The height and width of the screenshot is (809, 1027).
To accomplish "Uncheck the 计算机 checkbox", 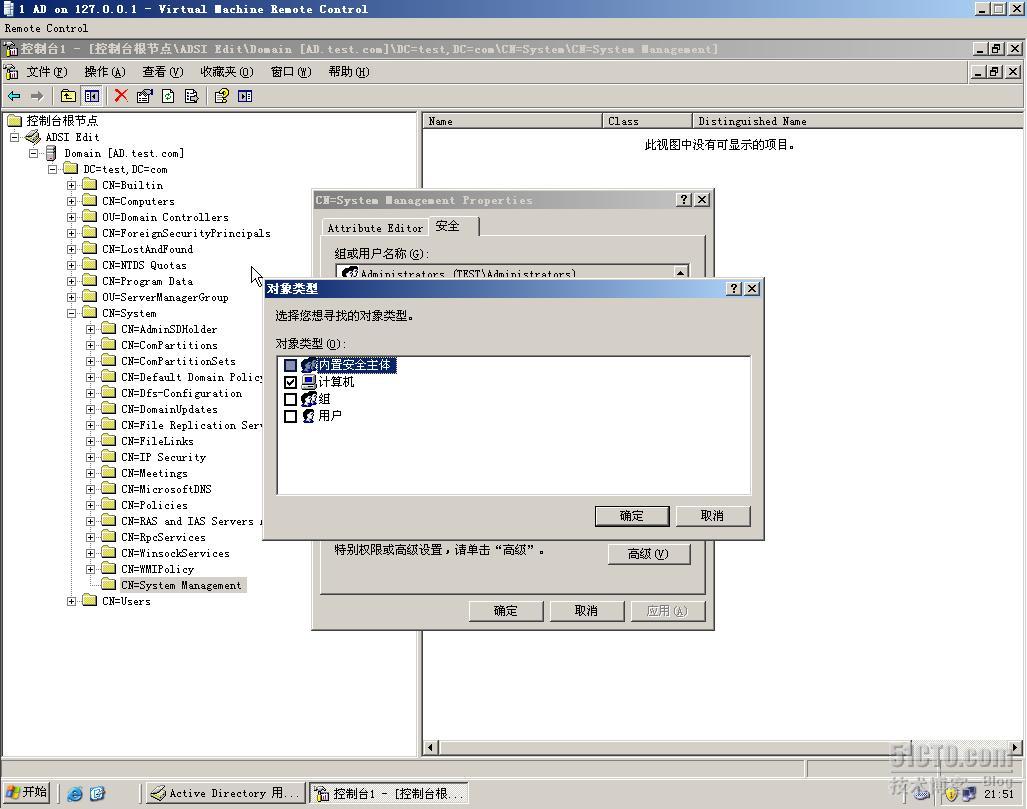I will pos(291,382).
